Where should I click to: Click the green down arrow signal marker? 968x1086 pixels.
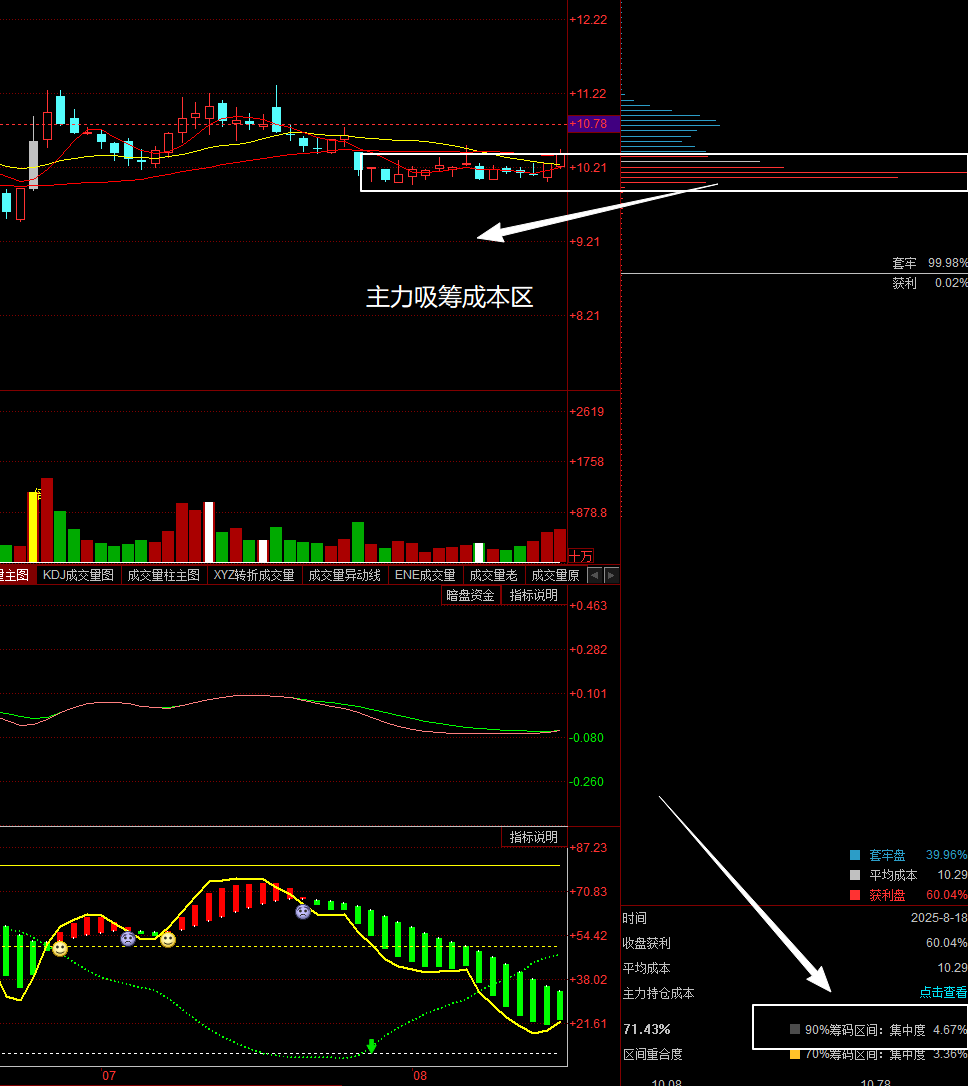click(x=371, y=1046)
